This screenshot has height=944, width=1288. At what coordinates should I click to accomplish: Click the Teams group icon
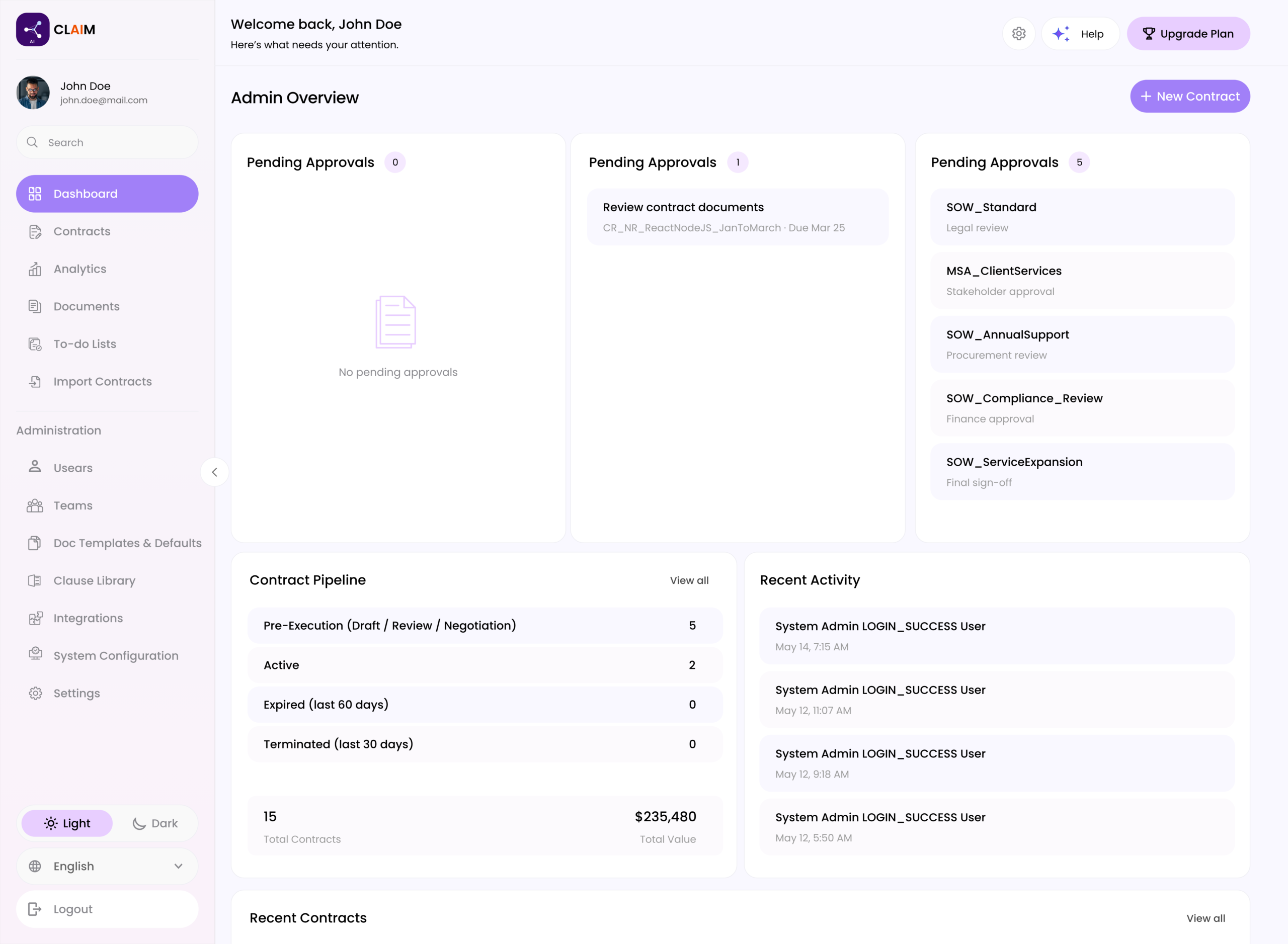coord(35,505)
